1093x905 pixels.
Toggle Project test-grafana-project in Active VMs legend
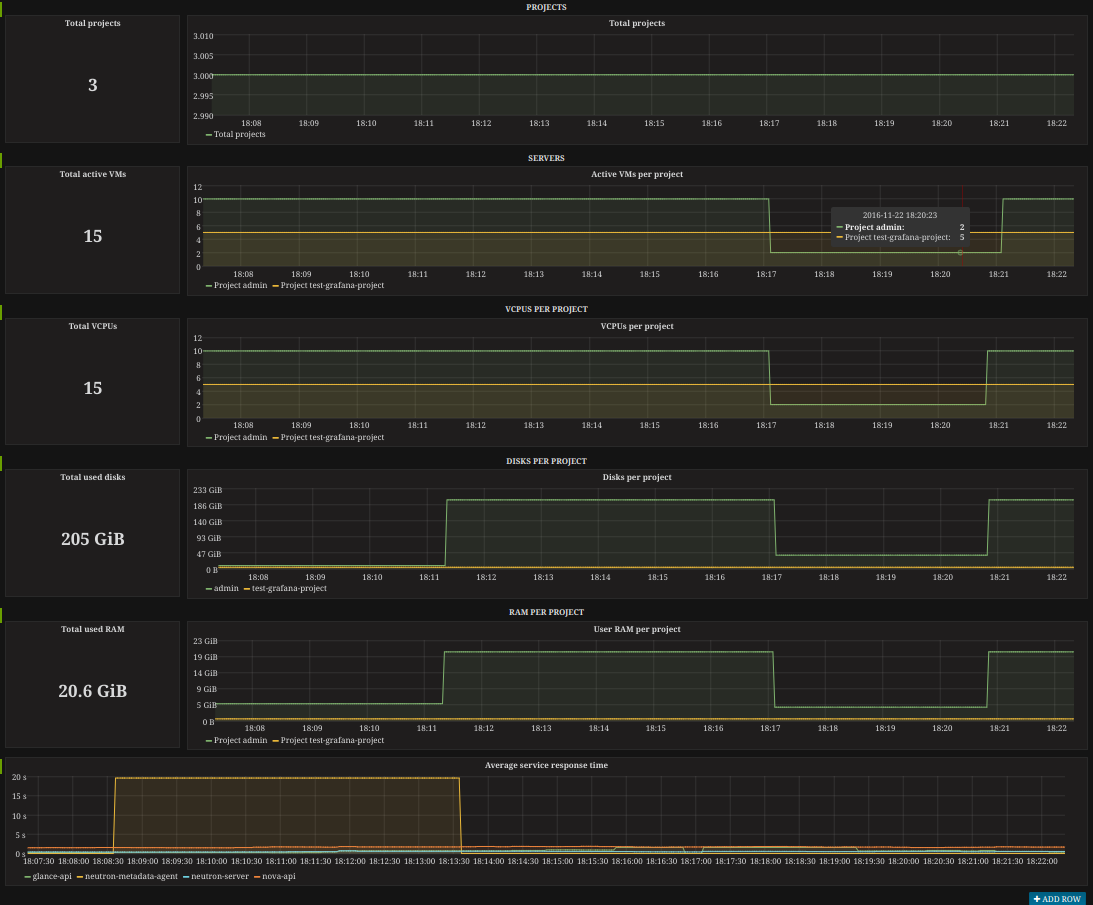332,285
